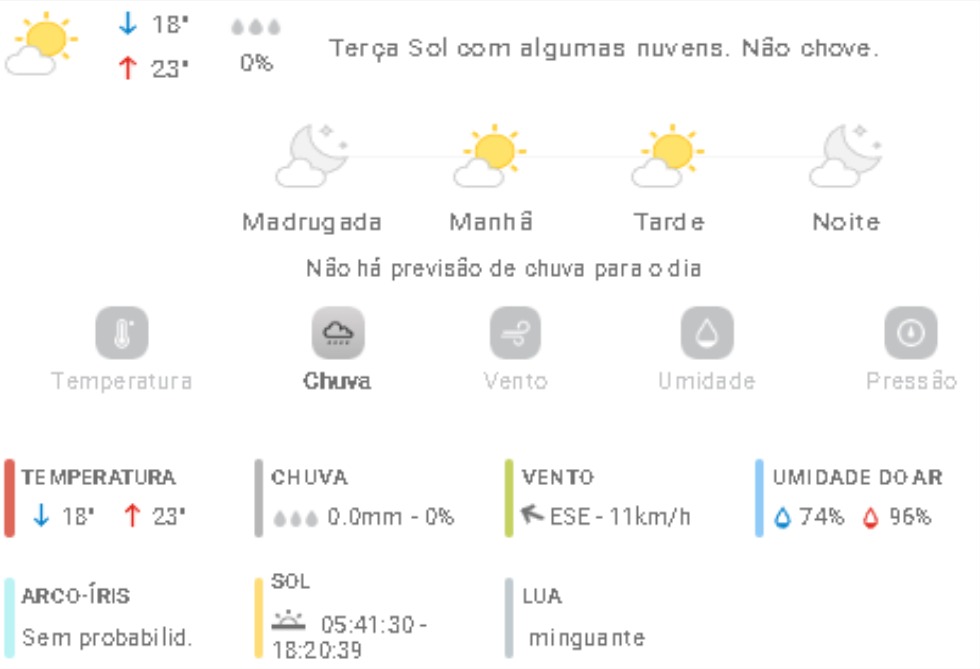Click the Manhã sun and cloud icon

tap(491, 157)
